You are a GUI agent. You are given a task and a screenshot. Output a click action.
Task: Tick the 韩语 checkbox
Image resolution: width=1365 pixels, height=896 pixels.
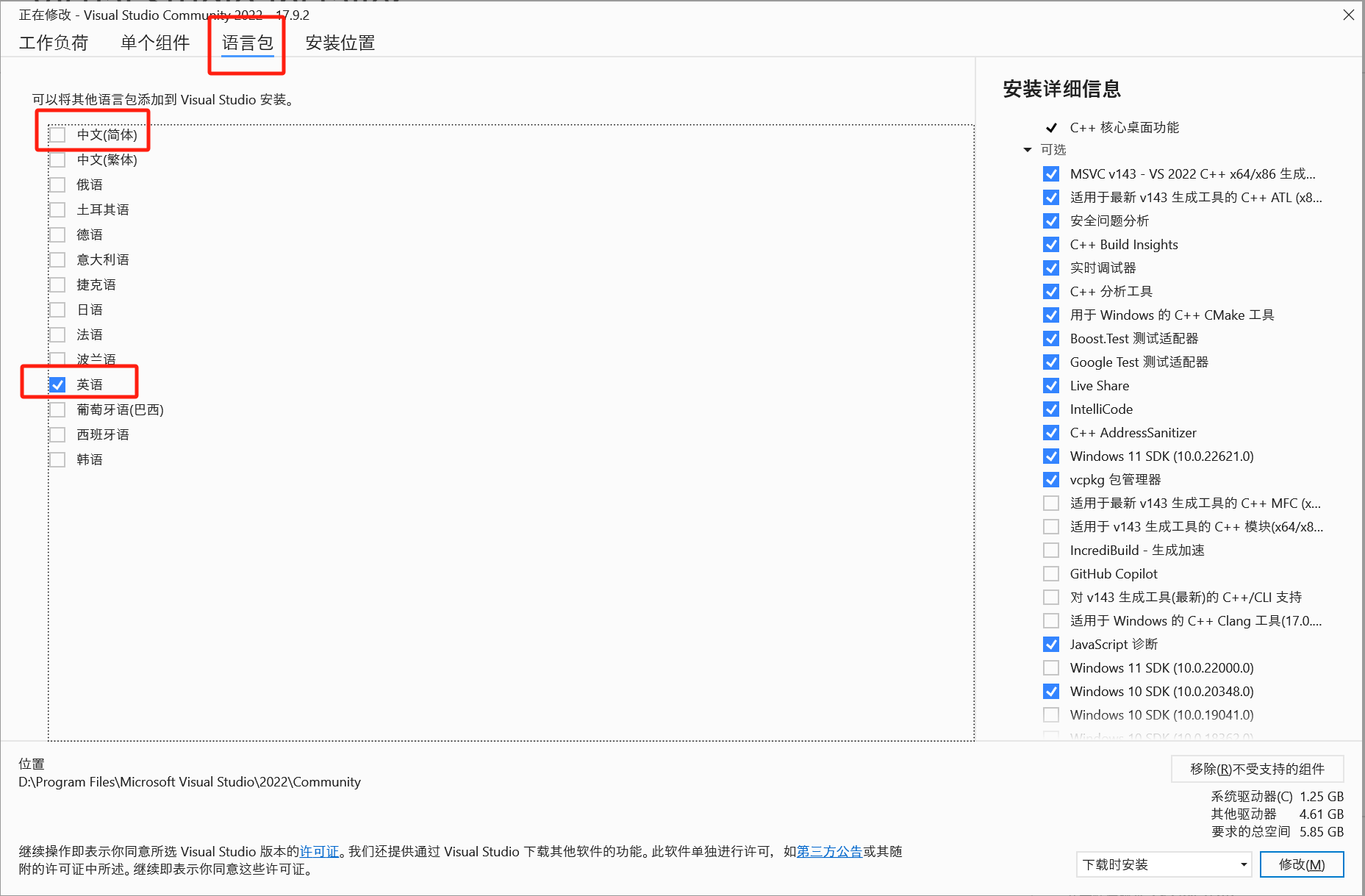[x=57, y=459]
